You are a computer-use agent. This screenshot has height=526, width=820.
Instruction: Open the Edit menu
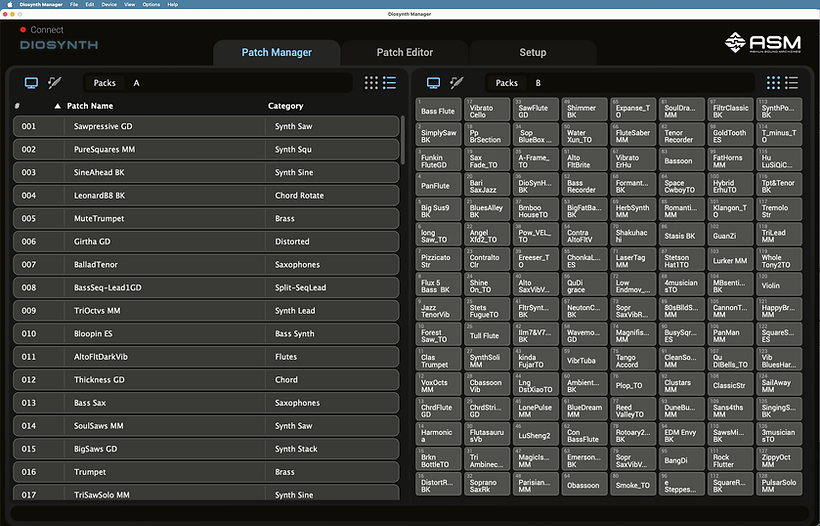(x=90, y=4)
